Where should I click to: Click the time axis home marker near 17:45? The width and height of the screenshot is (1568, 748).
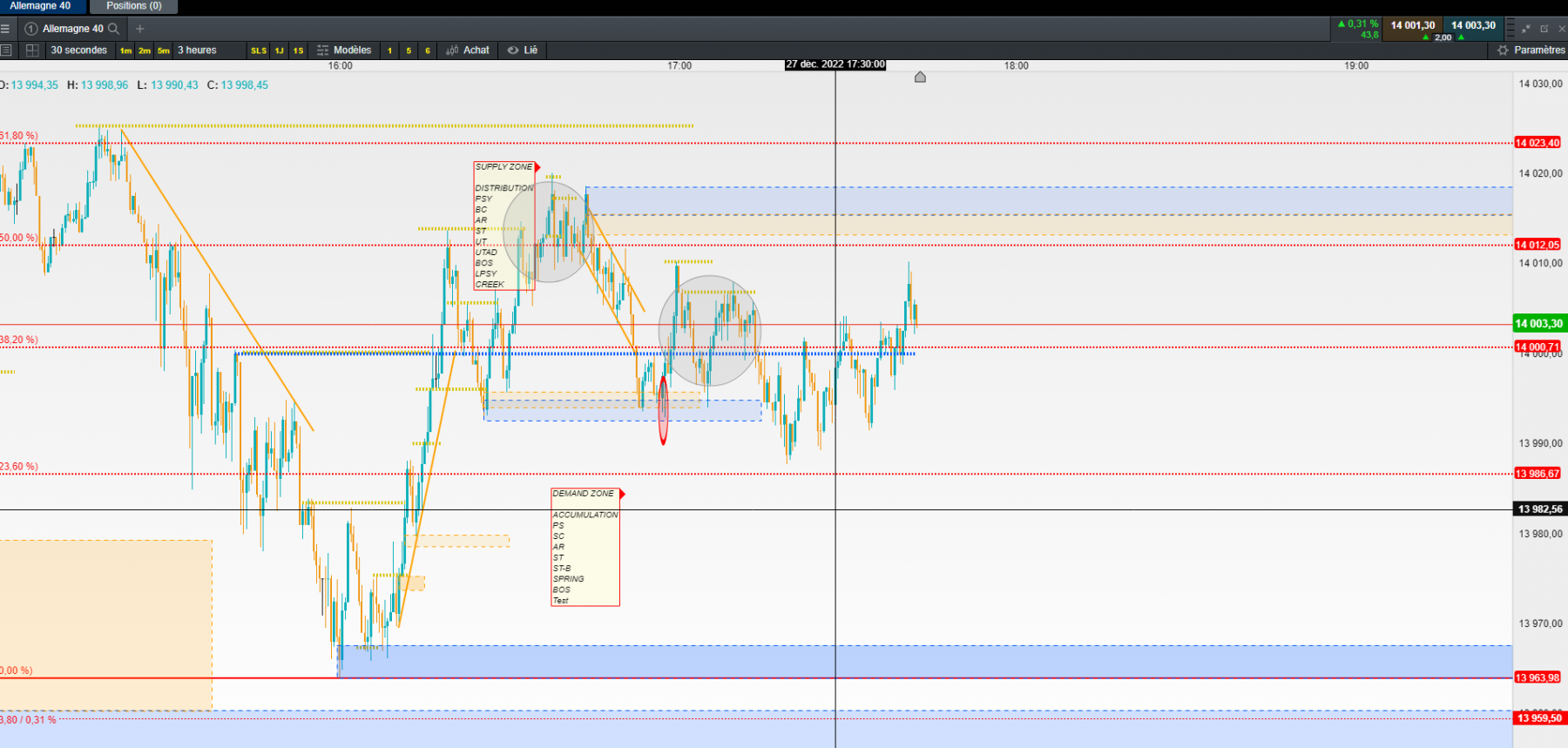[920, 77]
